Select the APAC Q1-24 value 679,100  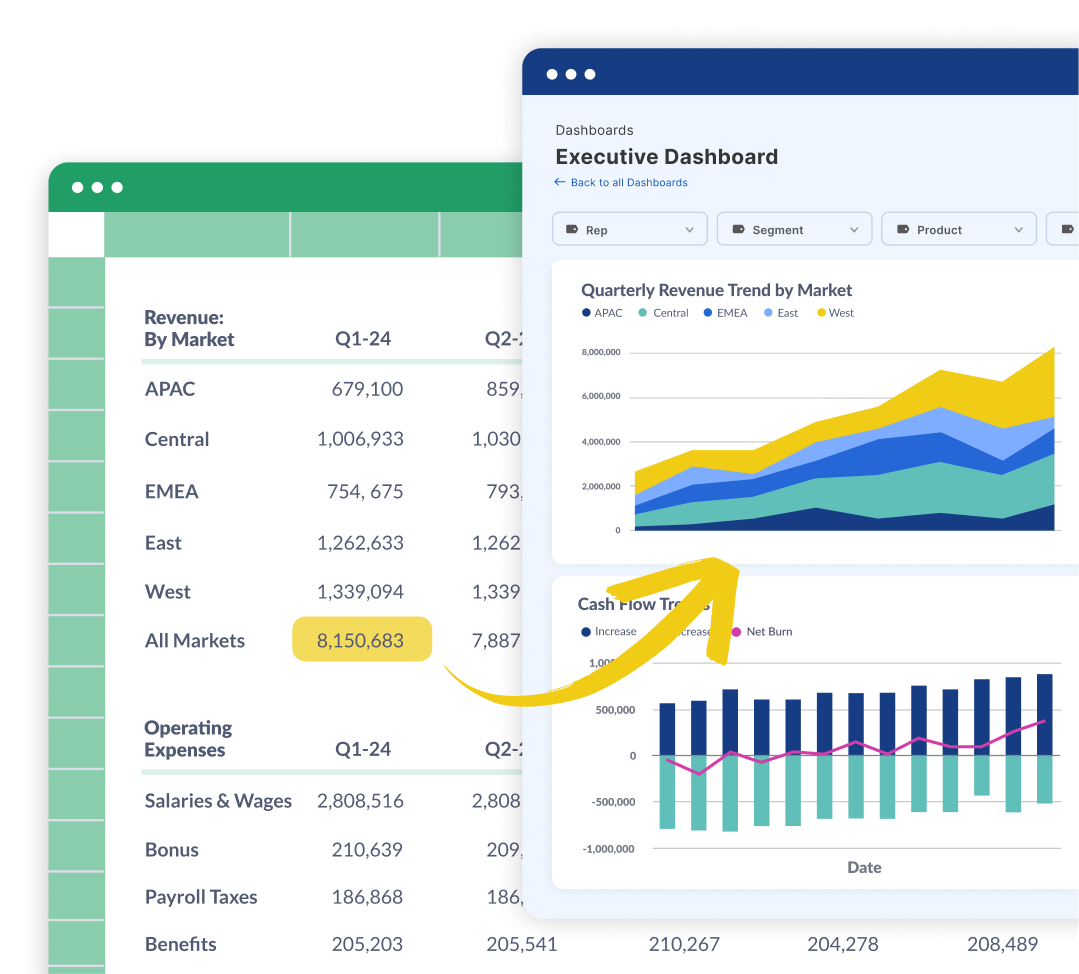pos(367,389)
